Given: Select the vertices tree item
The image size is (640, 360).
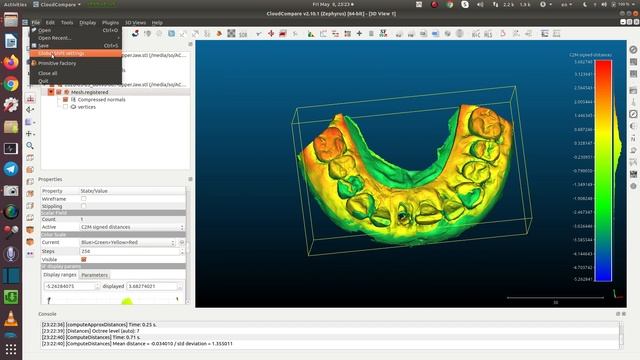Looking at the screenshot, I should tap(87, 107).
